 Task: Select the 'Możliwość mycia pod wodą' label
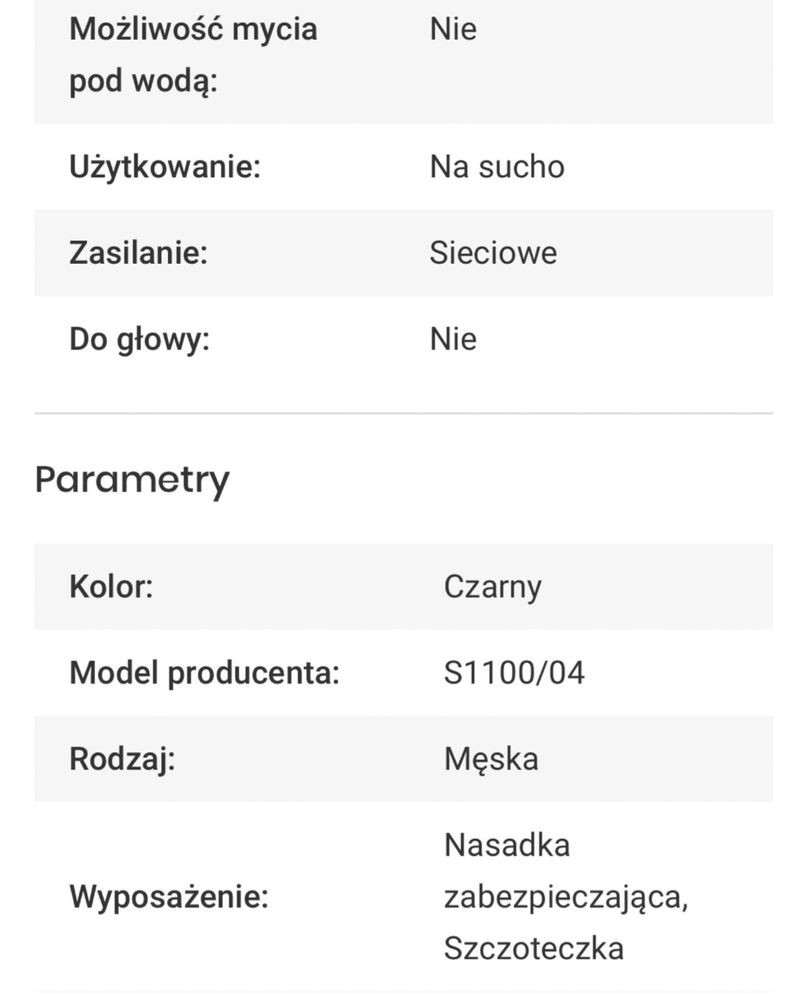(x=193, y=55)
